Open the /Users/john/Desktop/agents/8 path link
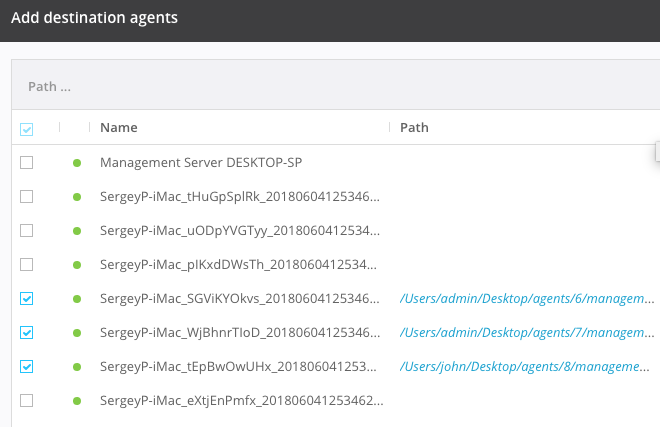 (528, 366)
